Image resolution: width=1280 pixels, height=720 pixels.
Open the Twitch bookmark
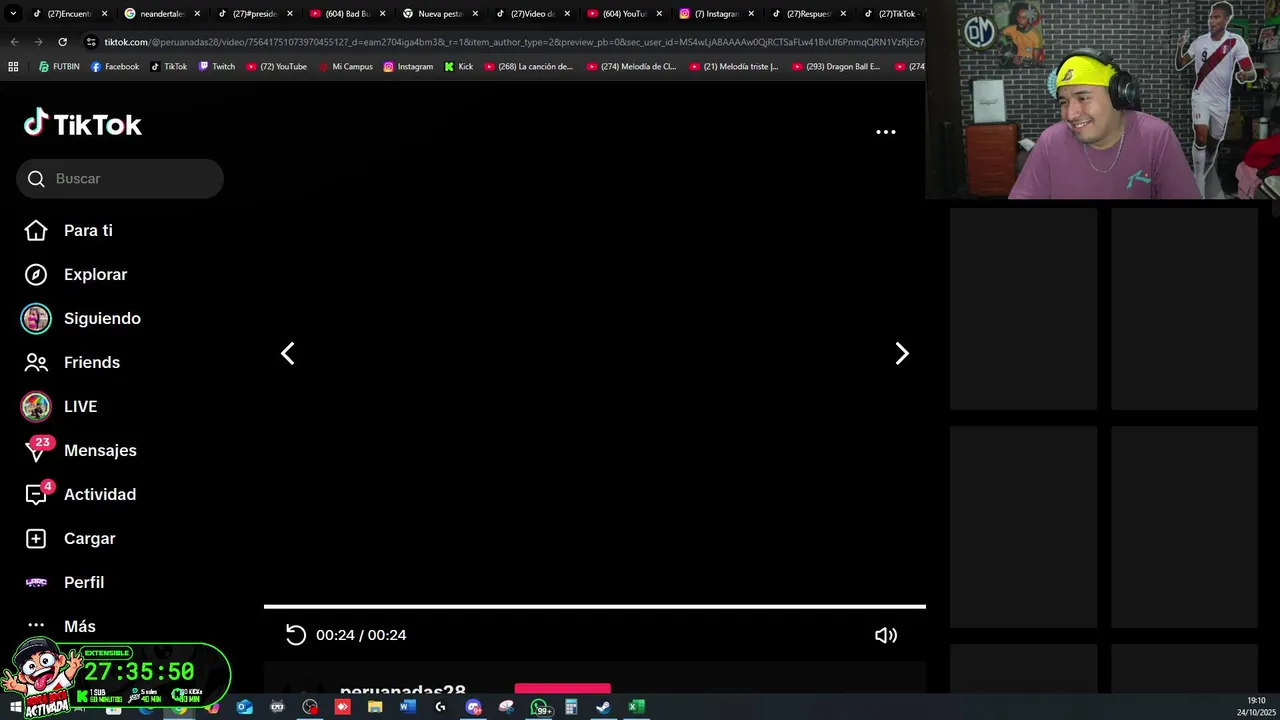(217, 67)
